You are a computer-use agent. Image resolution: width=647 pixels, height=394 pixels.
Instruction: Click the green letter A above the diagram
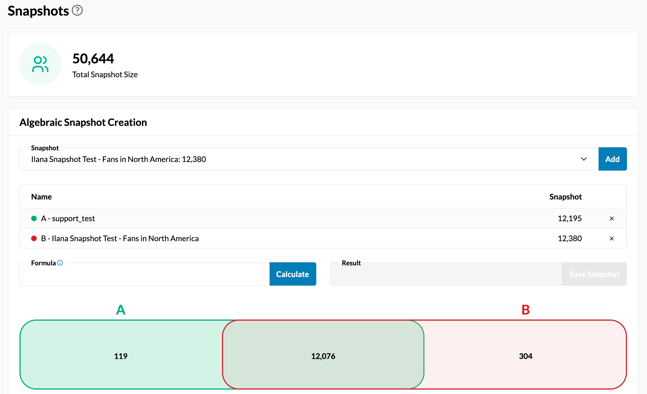(120, 309)
